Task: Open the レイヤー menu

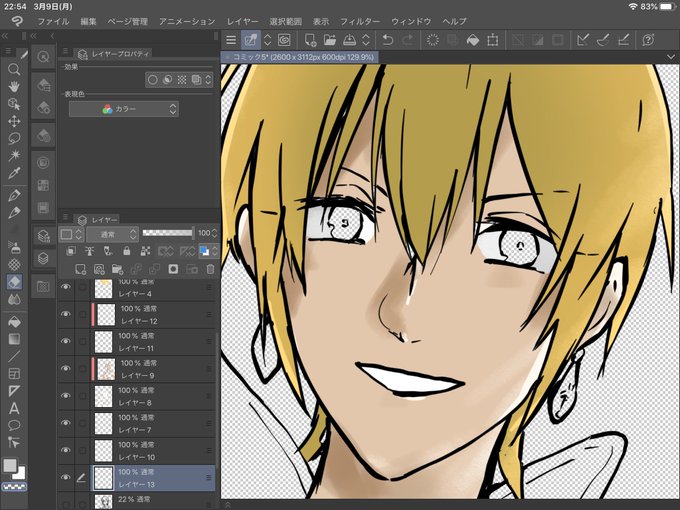Action: [x=242, y=21]
